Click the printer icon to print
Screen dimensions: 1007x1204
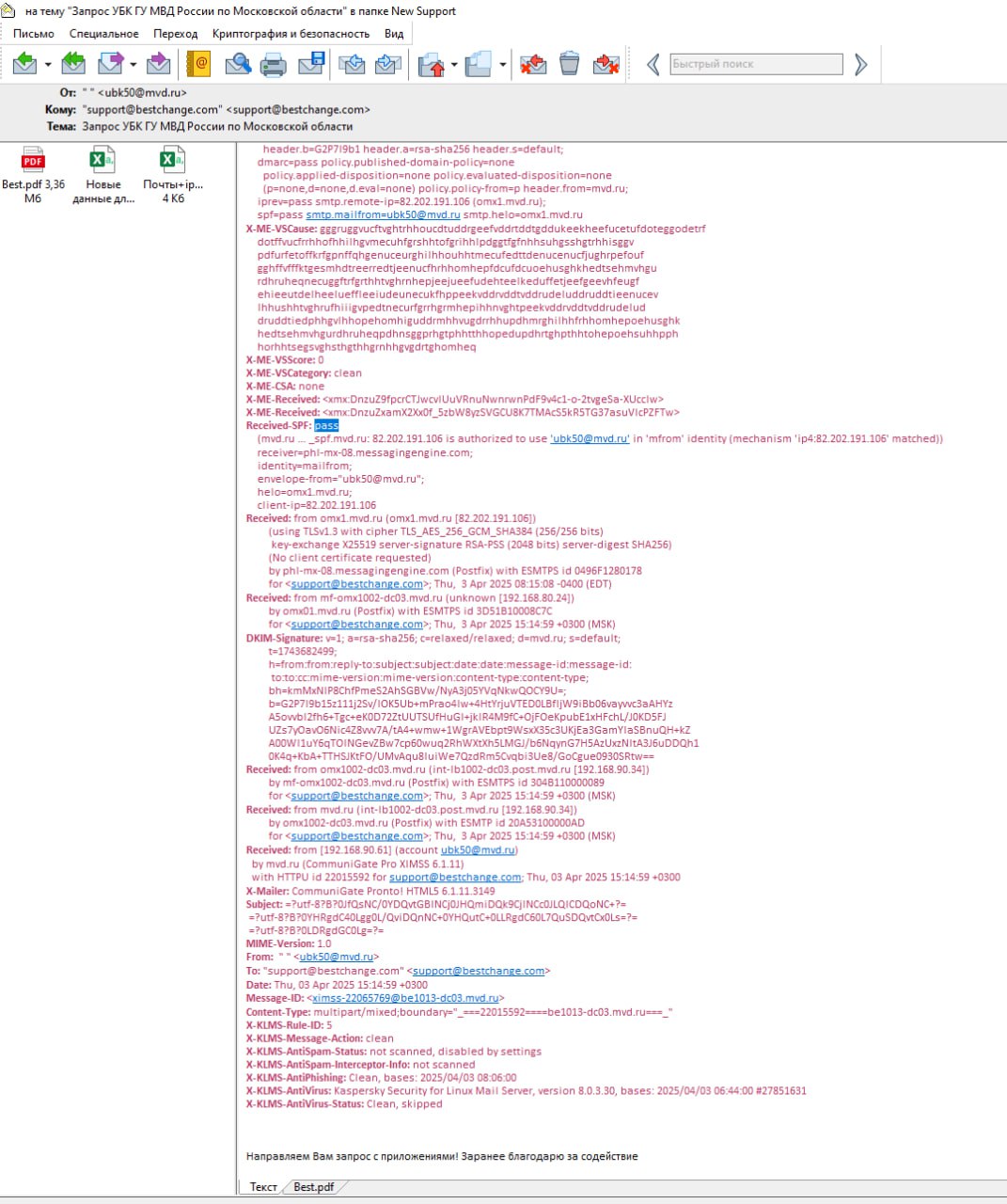274,64
